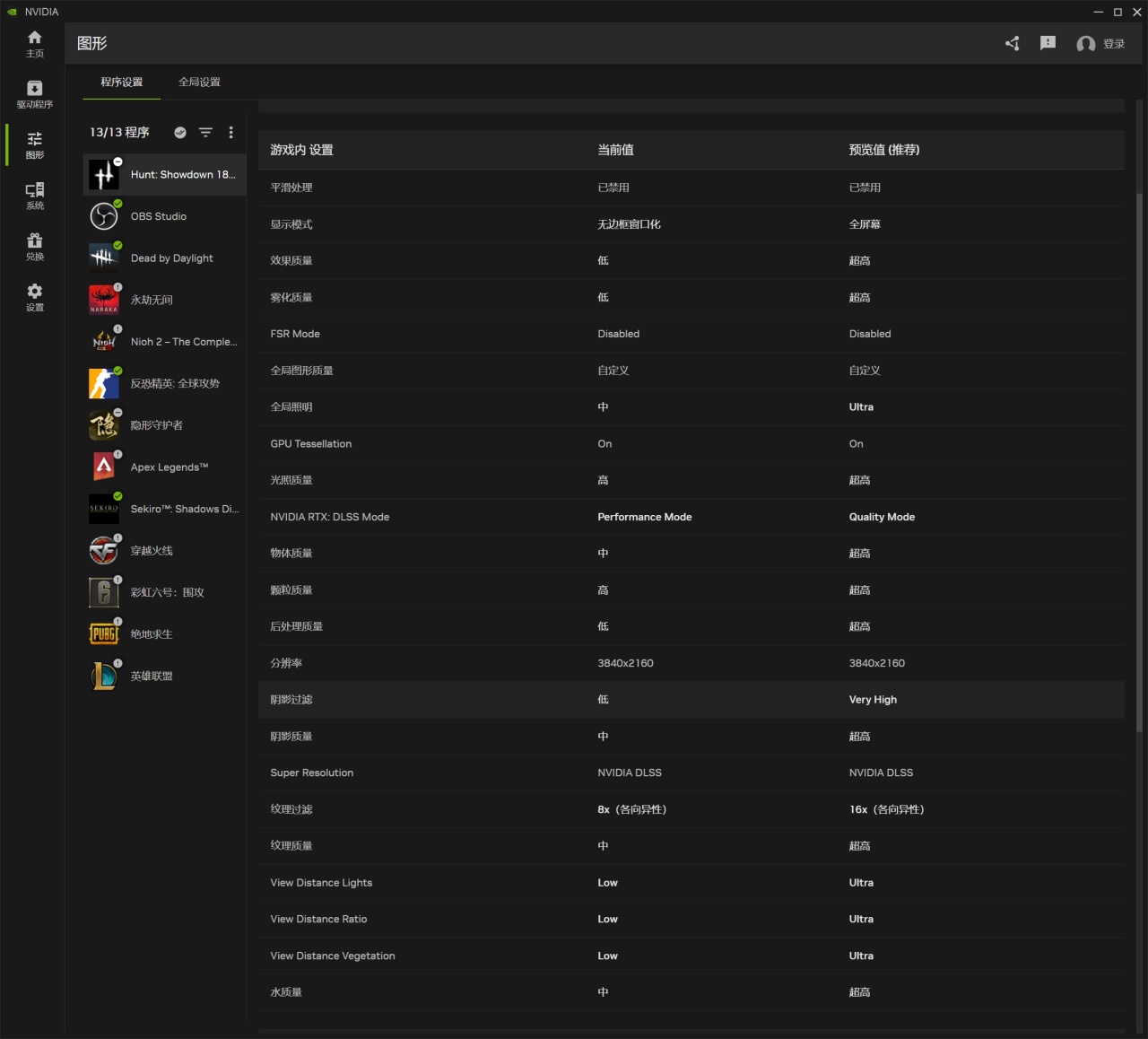This screenshot has width=1148, height=1039.
Task: Select the 显示模式 setting row label
Action: click(x=291, y=224)
